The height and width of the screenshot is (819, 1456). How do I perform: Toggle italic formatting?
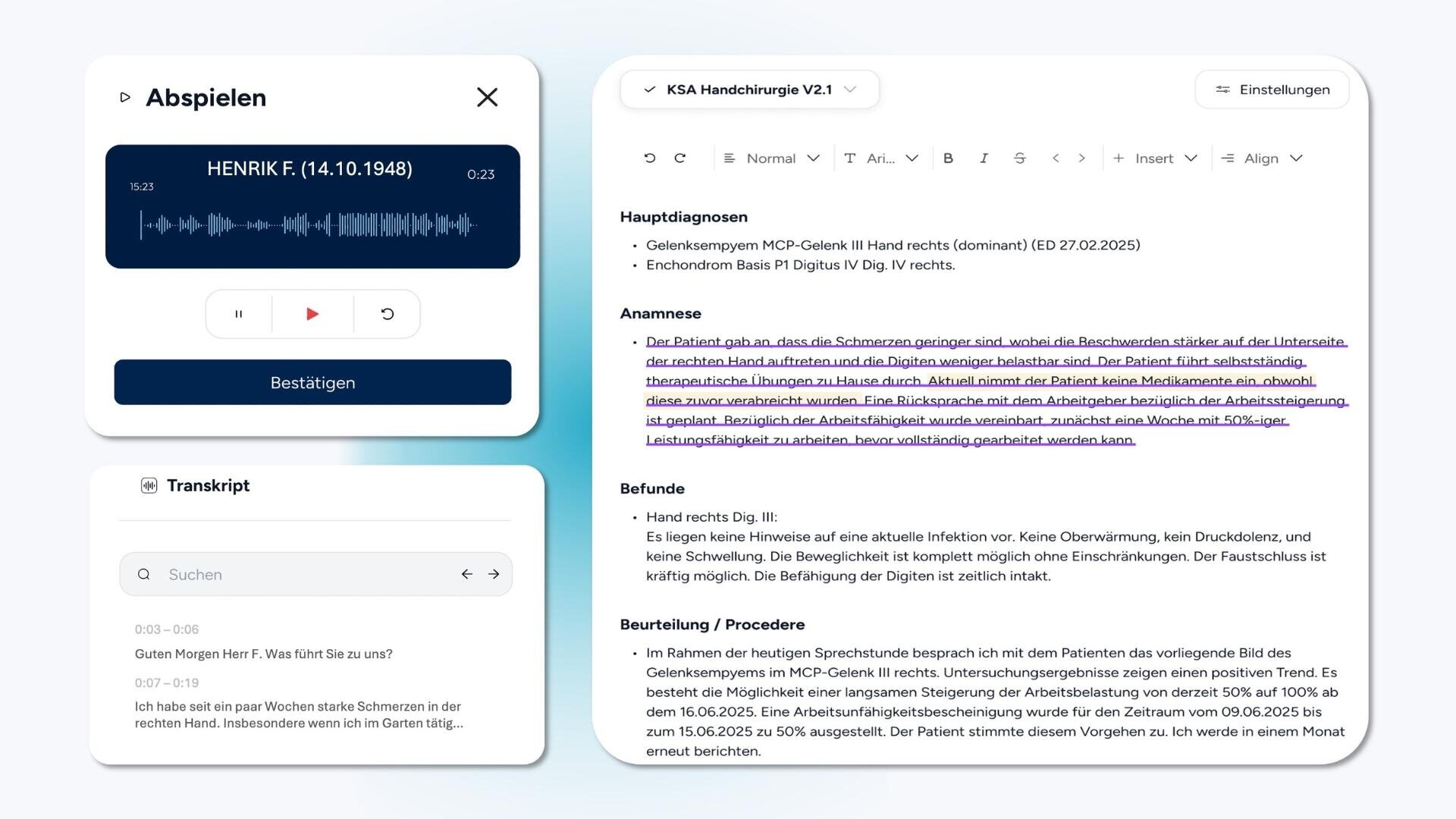[x=984, y=158]
